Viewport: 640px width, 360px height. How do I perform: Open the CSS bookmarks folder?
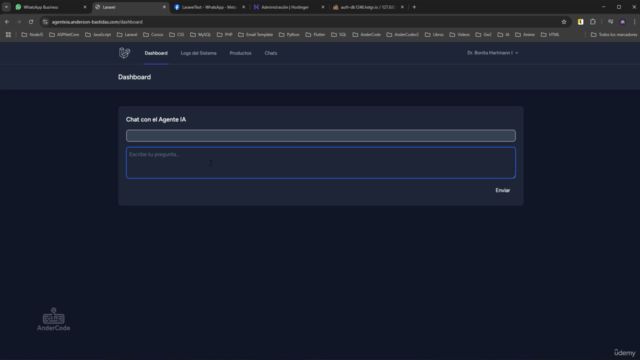(x=177, y=35)
